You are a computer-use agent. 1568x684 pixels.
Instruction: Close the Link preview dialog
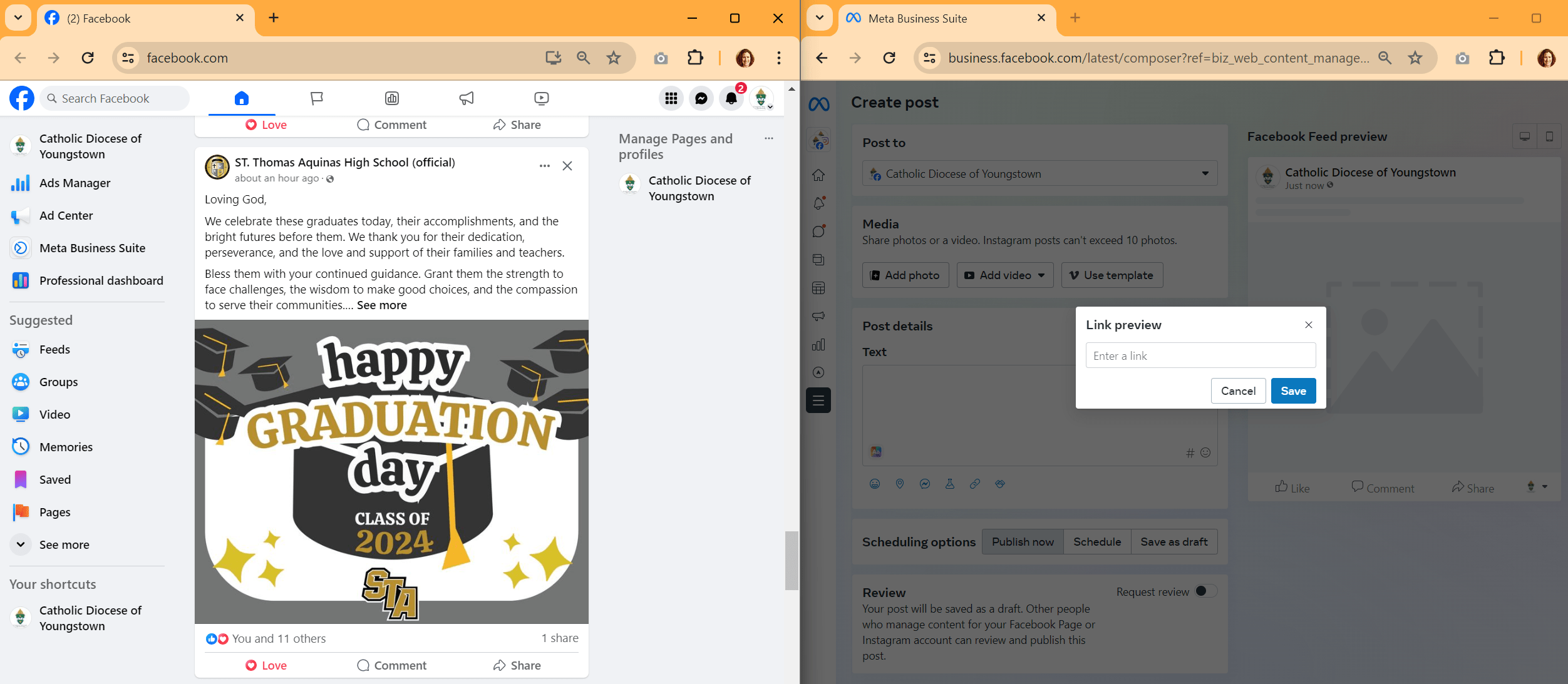pyautogui.click(x=1309, y=325)
